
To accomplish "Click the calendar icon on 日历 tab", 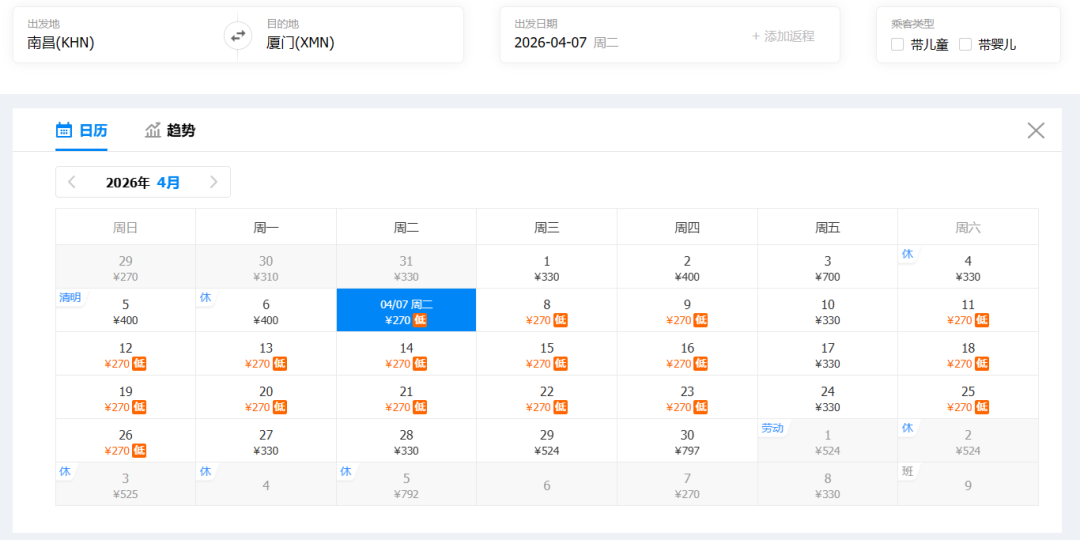I will pyautogui.click(x=64, y=130).
